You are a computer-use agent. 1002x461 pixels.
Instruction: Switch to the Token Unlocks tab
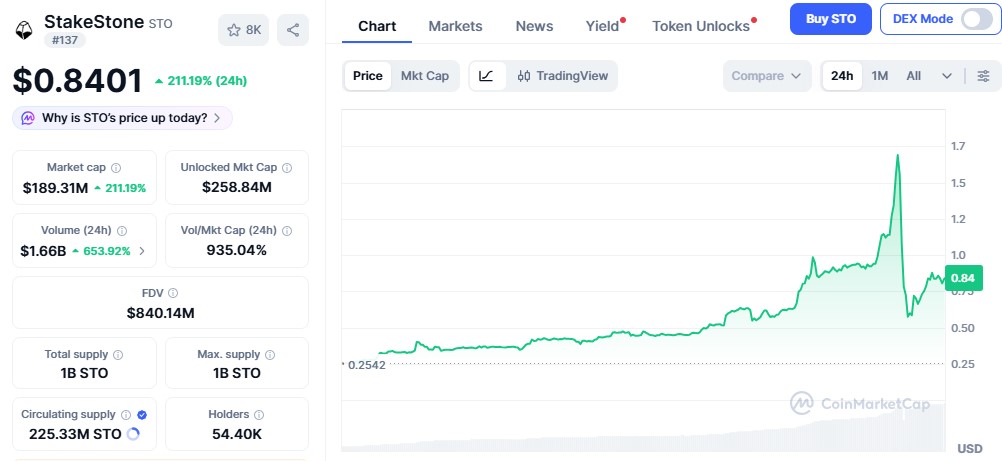tap(701, 26)
